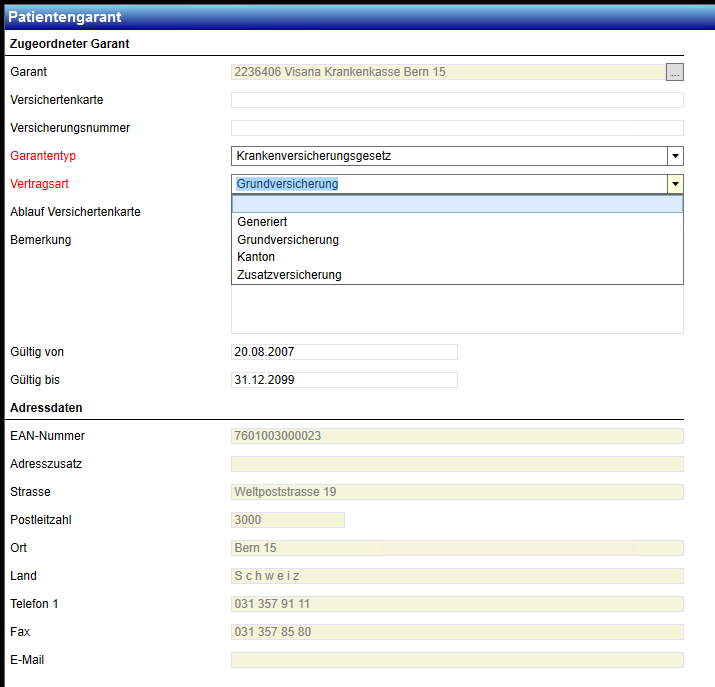Click the Gültig bis date field

[x=344, y=380]
